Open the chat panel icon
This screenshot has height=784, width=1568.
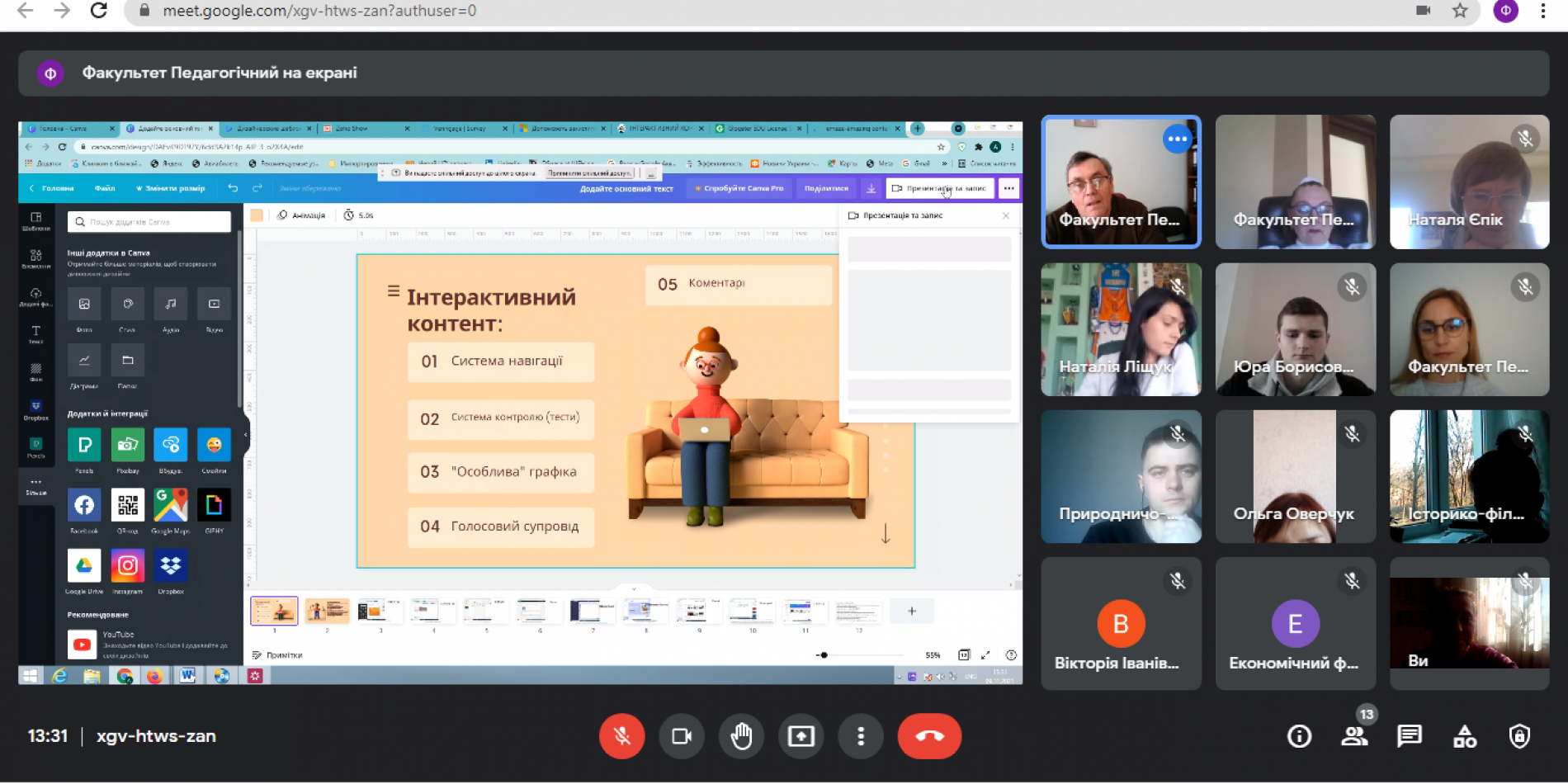pos(1409,736)
